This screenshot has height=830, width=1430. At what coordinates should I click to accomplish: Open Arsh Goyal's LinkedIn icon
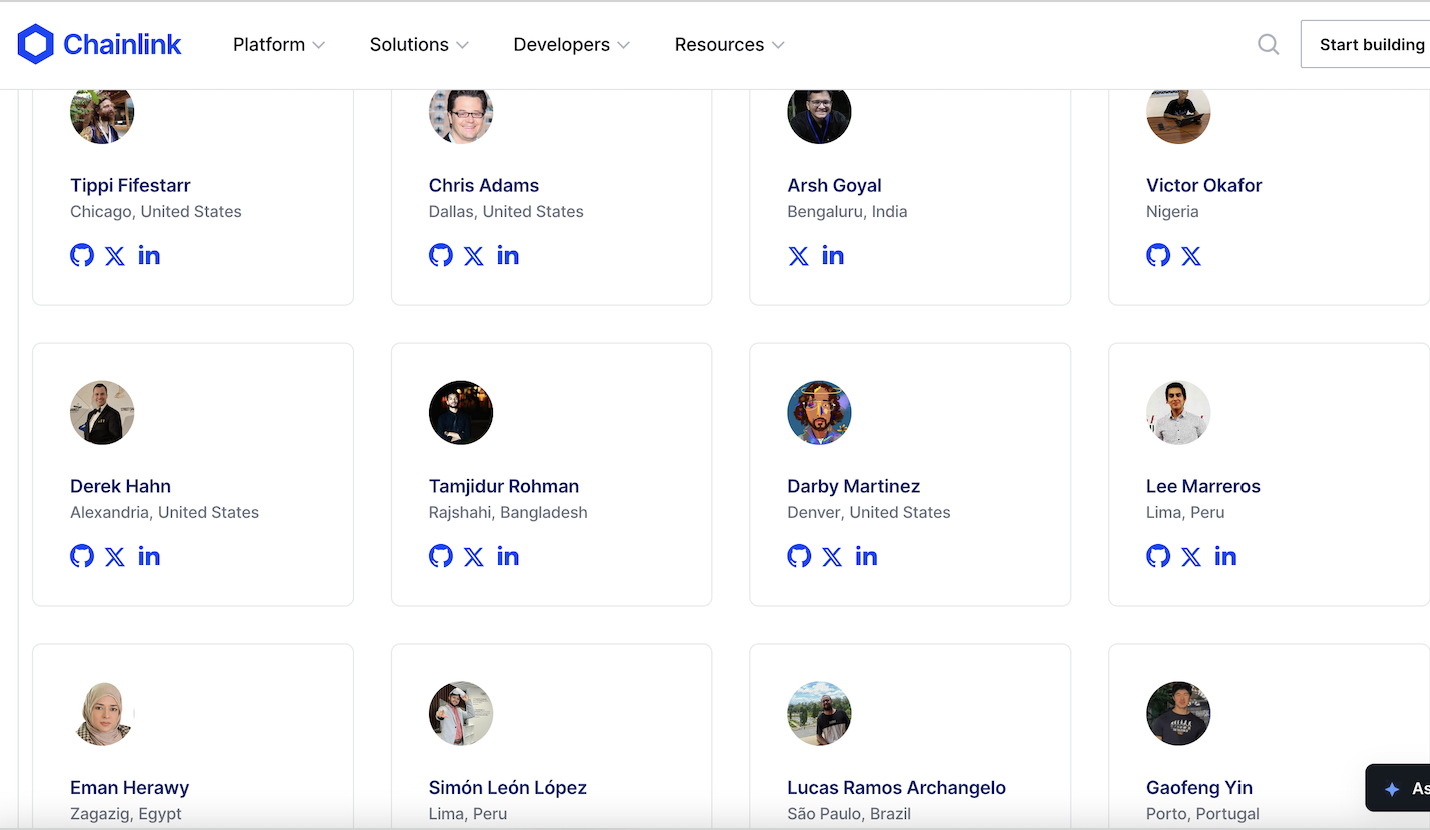[833, 255]
